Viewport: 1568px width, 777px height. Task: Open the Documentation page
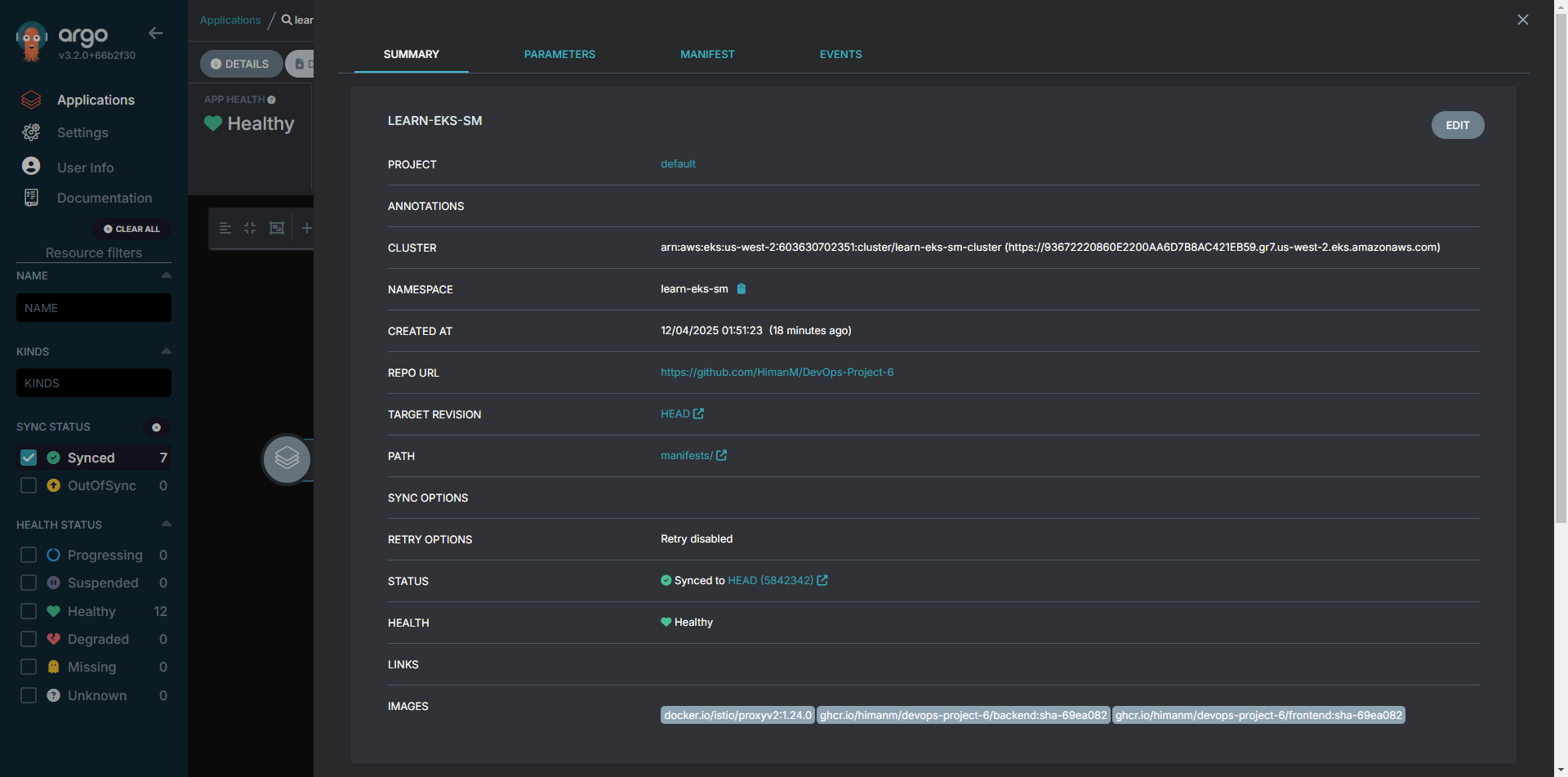click(105, 198)
